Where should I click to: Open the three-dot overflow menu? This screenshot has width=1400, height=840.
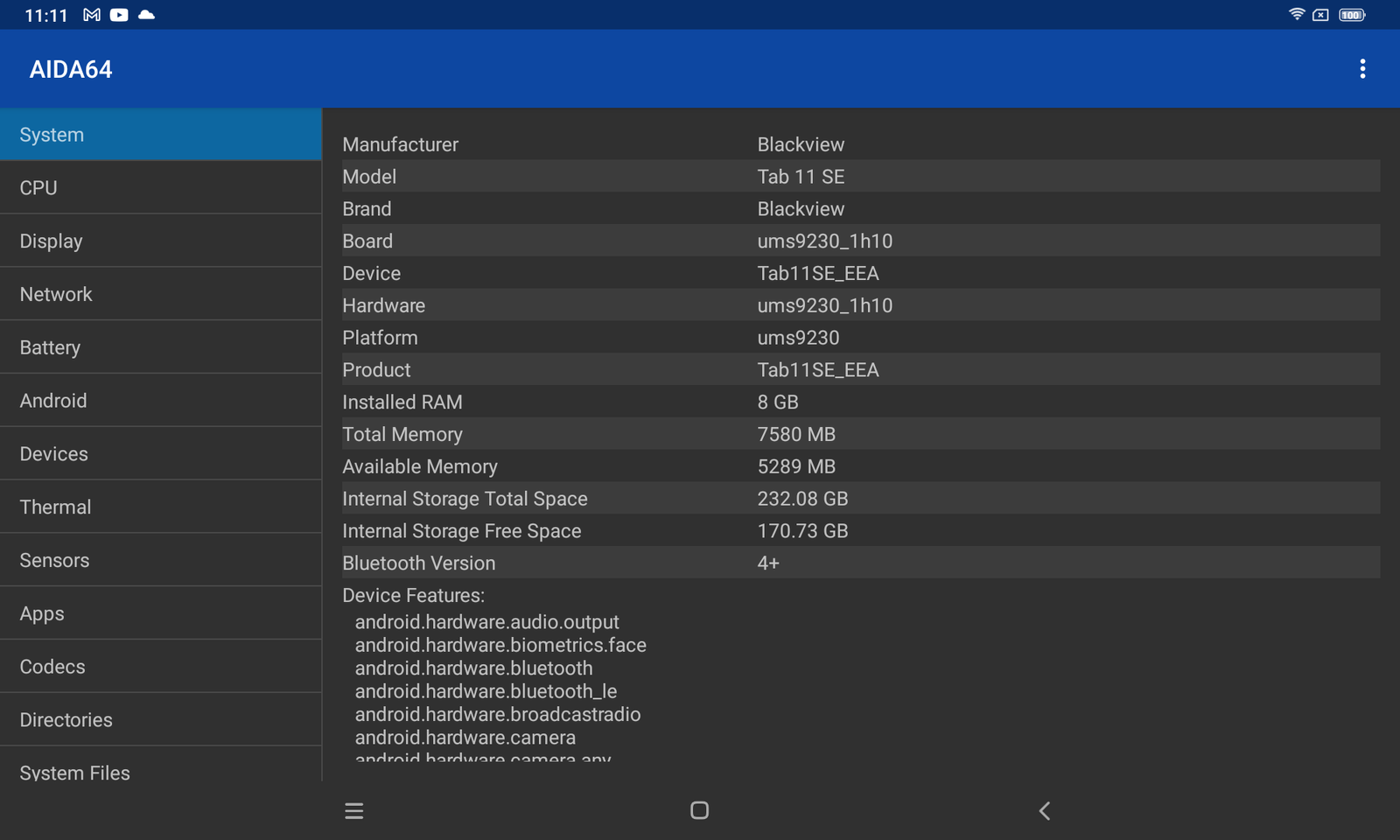pos(1361,69)
